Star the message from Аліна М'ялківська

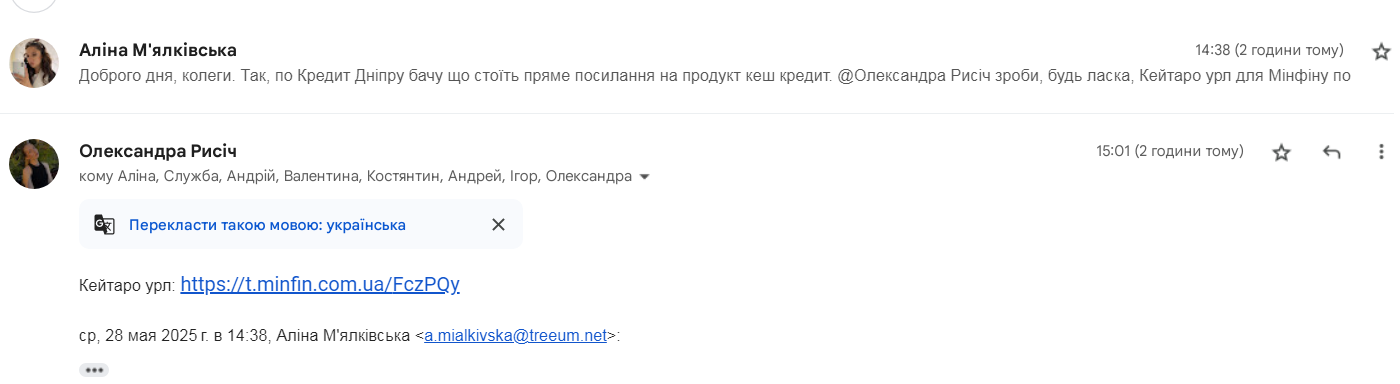tap(1381, 51)
